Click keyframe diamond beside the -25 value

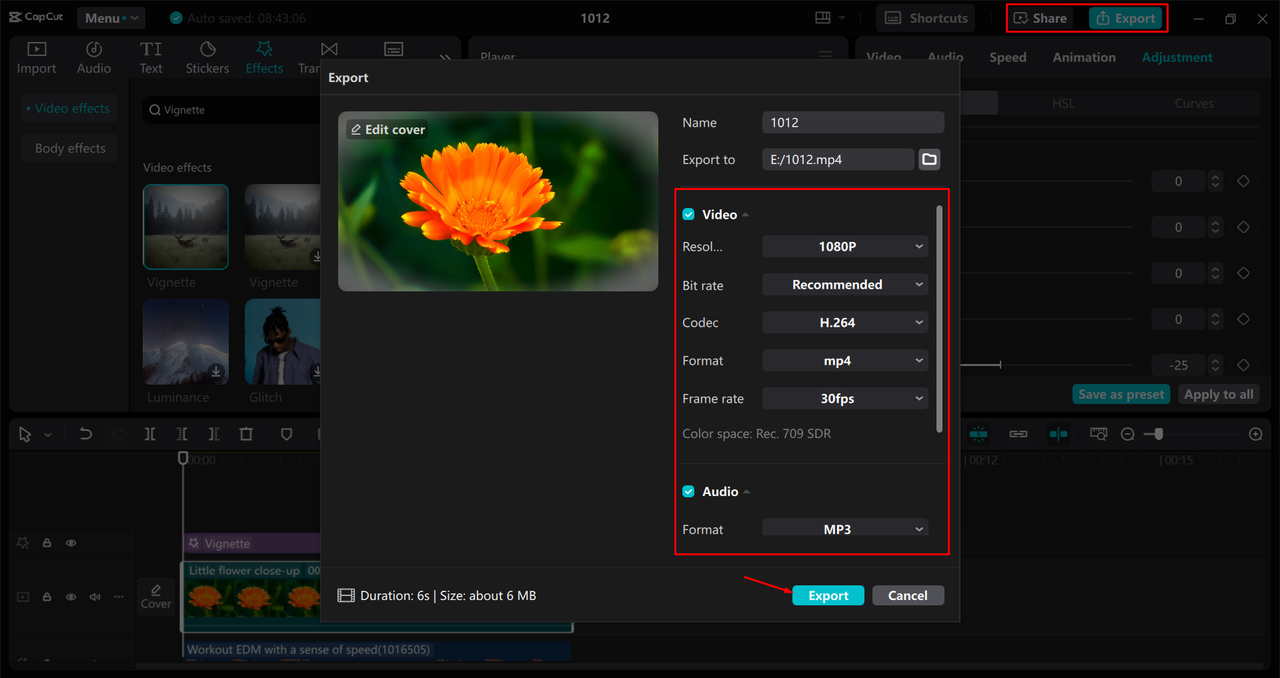[x=1243, y=365]
